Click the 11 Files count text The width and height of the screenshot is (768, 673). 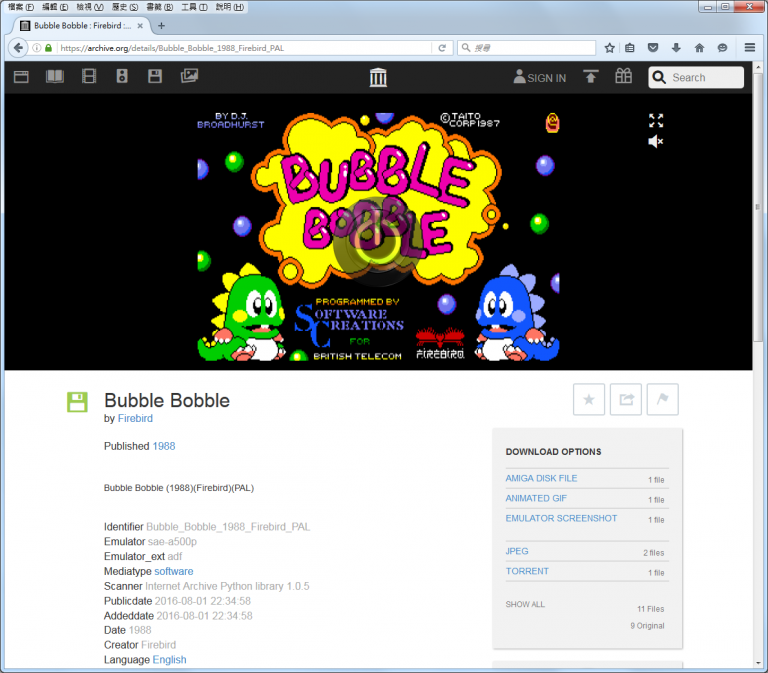coord(650,609)
